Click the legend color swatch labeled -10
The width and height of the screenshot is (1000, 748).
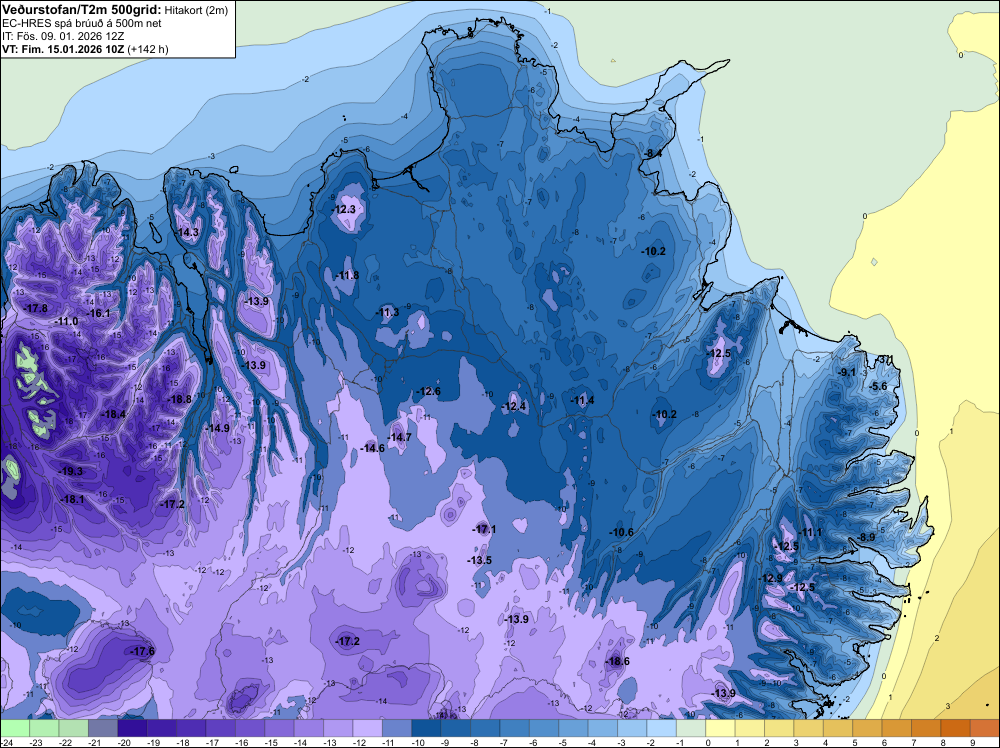[426, 728]
